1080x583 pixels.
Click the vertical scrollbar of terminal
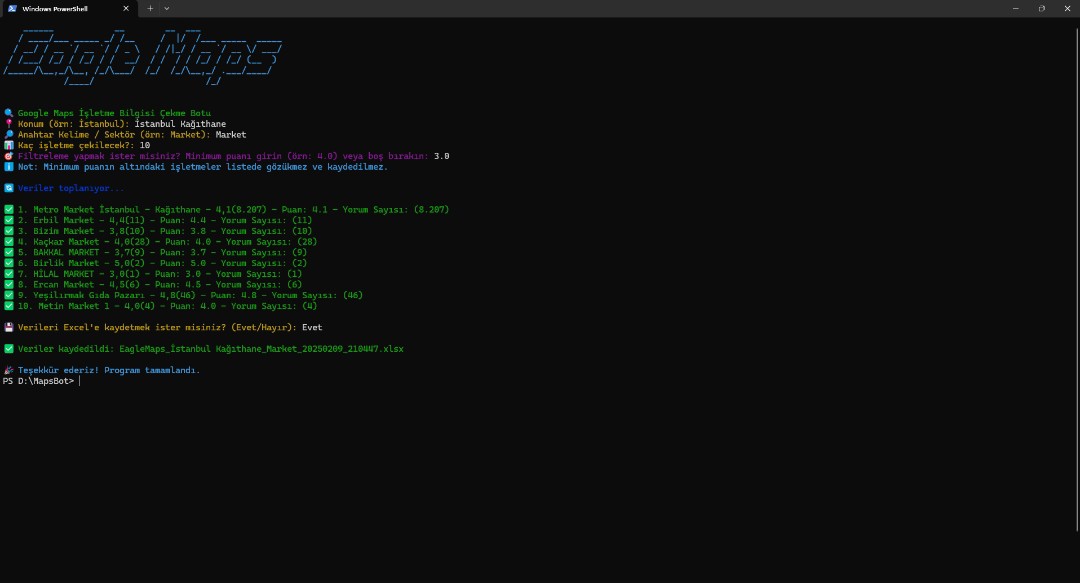[x=1077, y=279]
